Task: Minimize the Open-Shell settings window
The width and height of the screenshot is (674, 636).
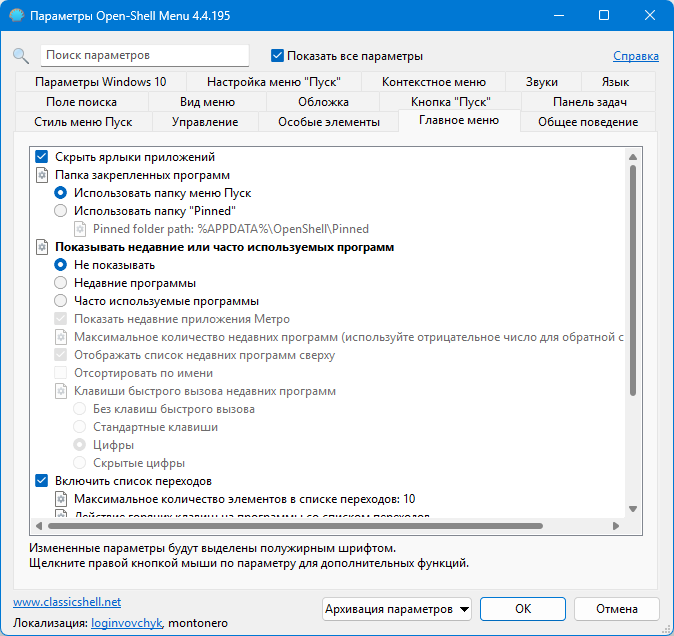Action: pyautogui.click(x=559, y=15)
